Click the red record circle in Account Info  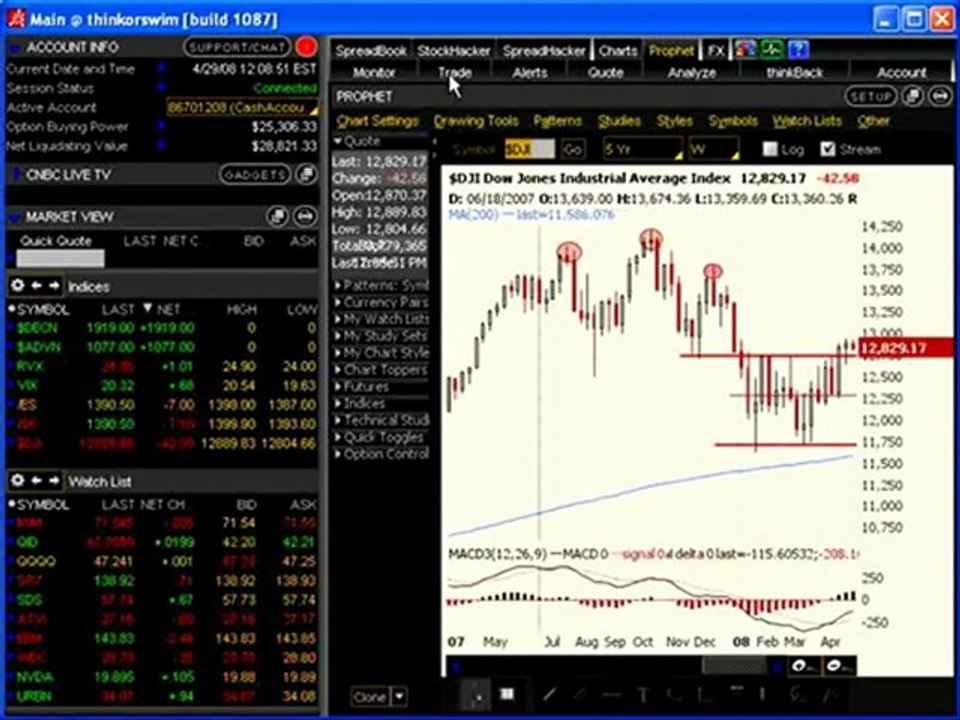tap(306, 47)
